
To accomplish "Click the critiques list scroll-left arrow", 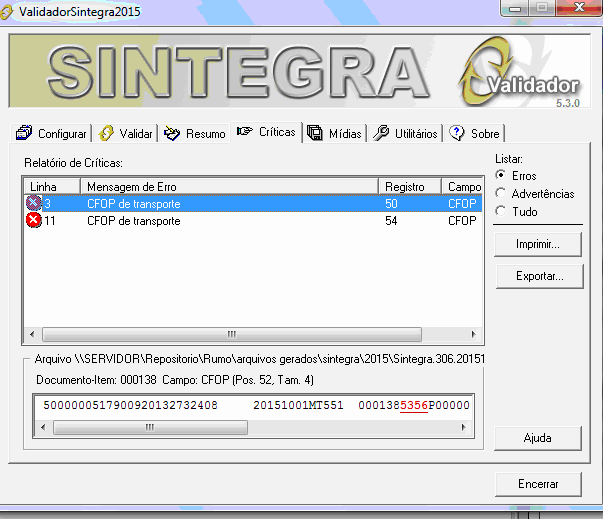I will click(x=32, y=334).
